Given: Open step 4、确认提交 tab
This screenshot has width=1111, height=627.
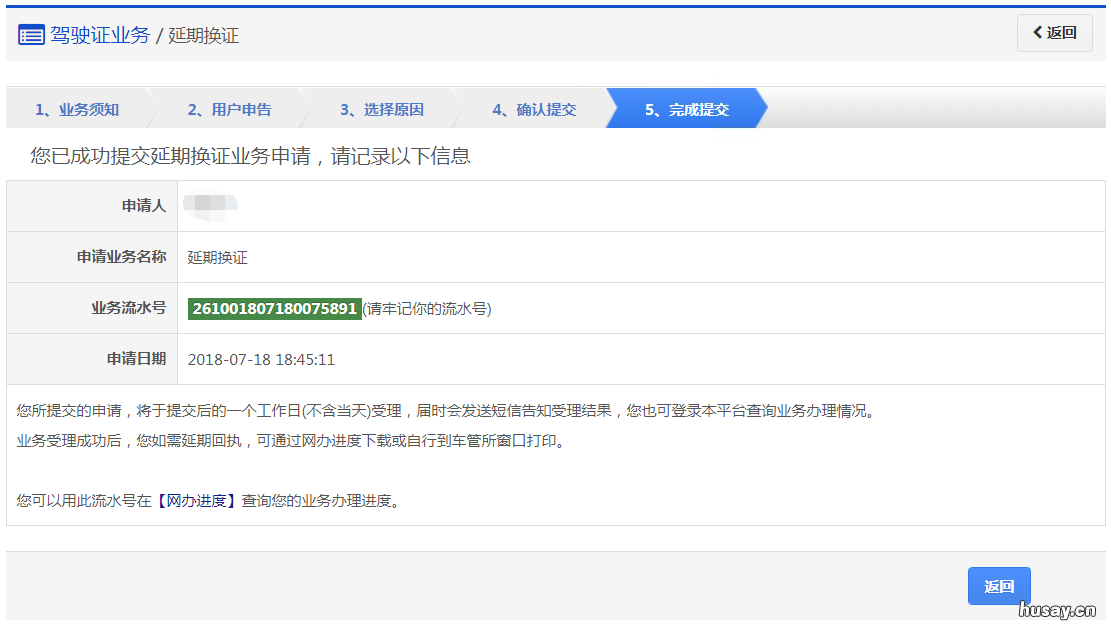Looking at the screenshot, I should [x=533, y=109].
